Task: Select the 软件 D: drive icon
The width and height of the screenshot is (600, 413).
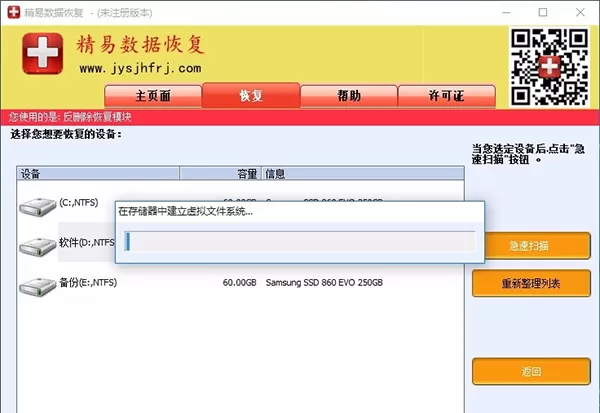Action: pyautogui.click(x=38, y=247)
